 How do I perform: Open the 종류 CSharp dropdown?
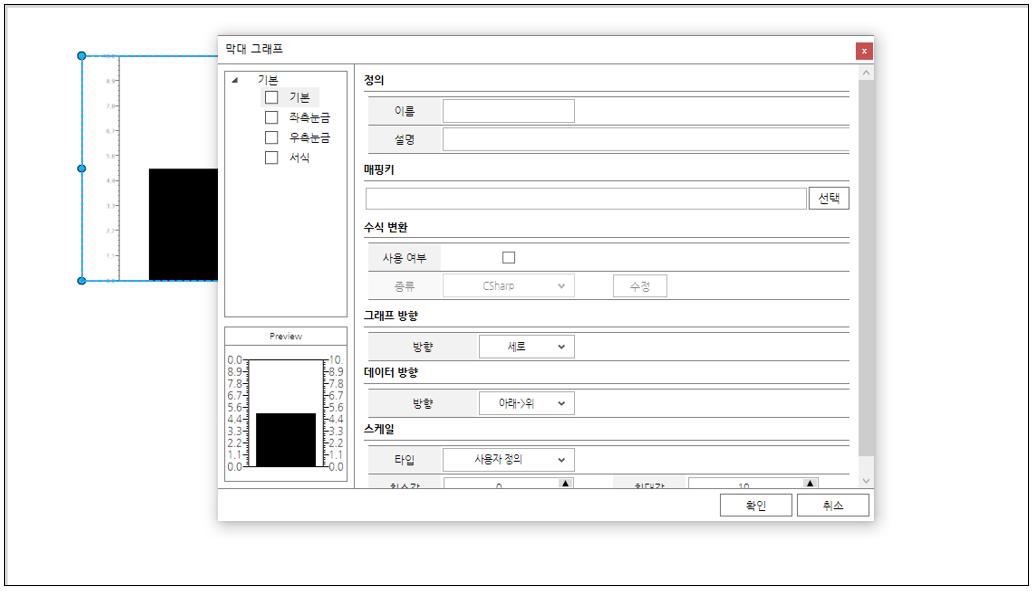[508, 286]
